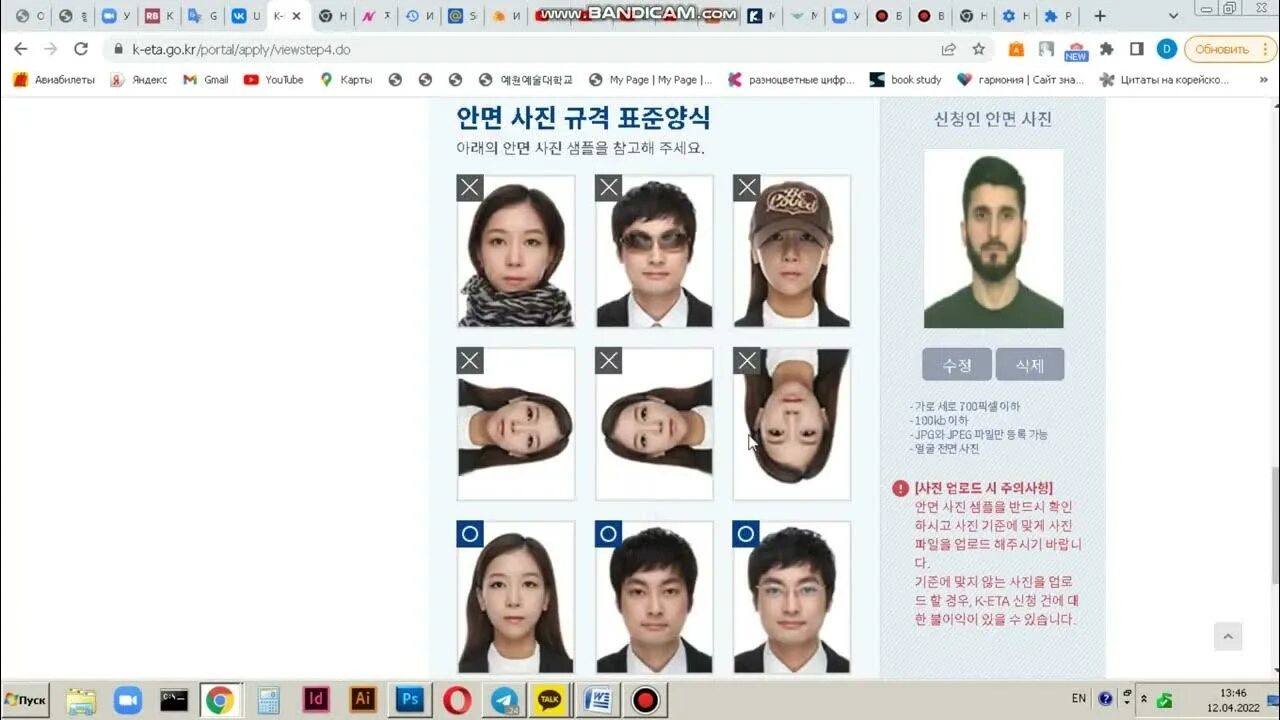Open the Gmail bookmark

(206, 80)
